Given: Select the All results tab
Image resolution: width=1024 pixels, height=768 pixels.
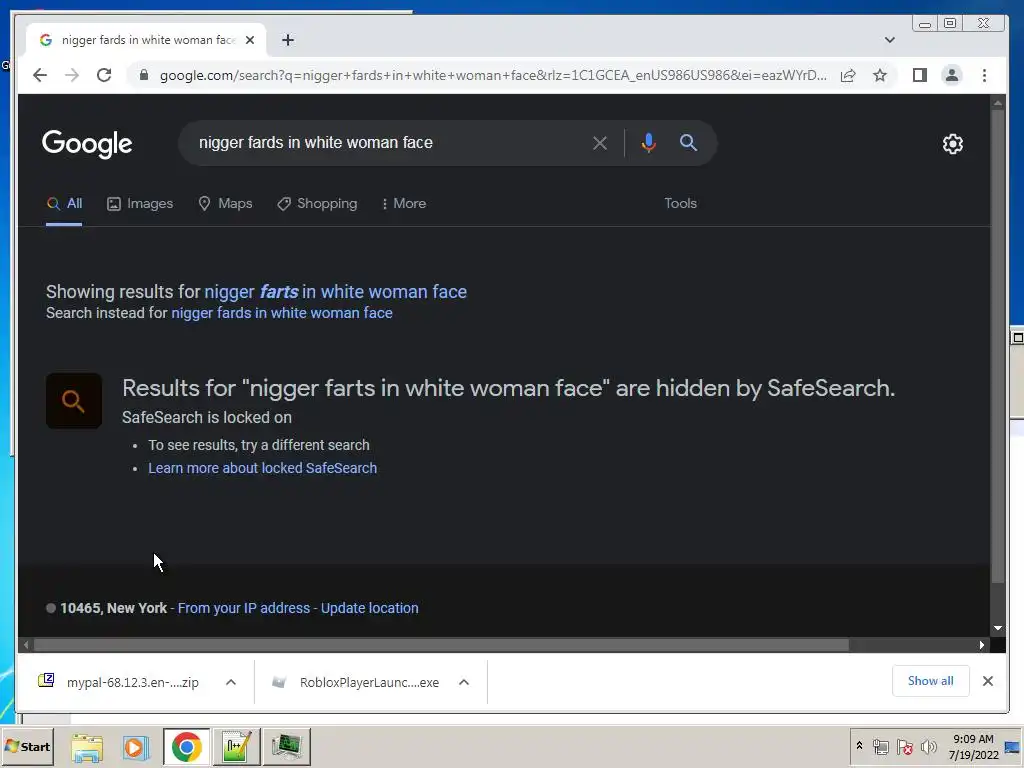Looking at the screenshot, I should [64, 204].
